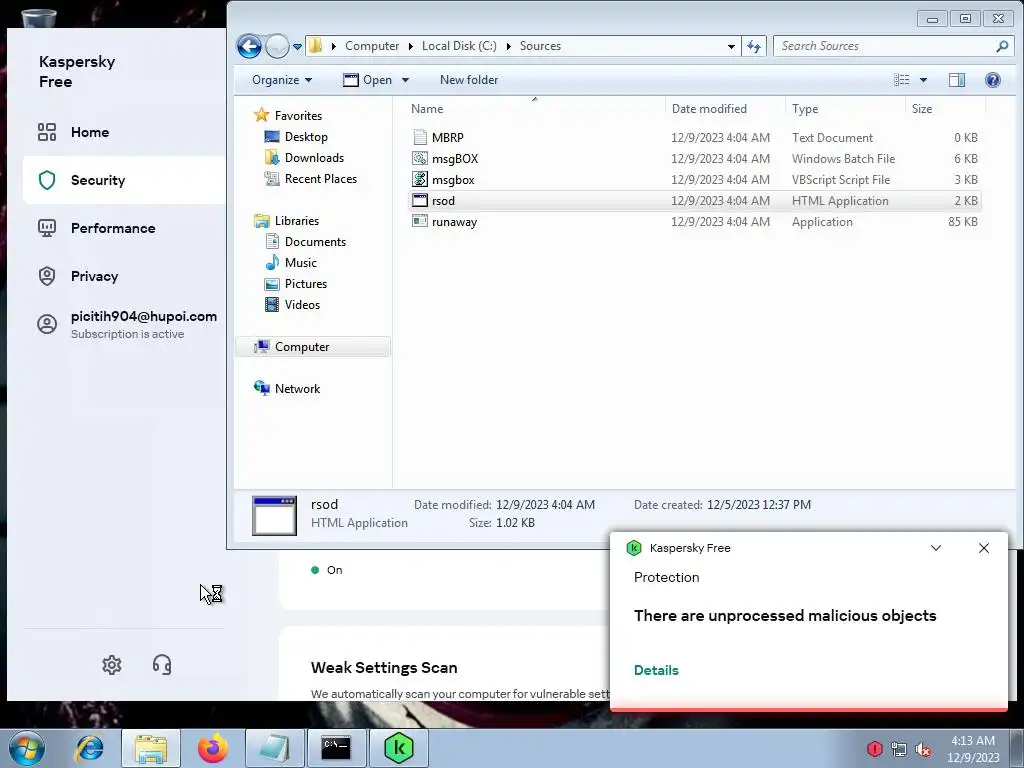1024x768 pixels.
Task: Click Security shield icon in sidebar
Action: coord(47,180)
